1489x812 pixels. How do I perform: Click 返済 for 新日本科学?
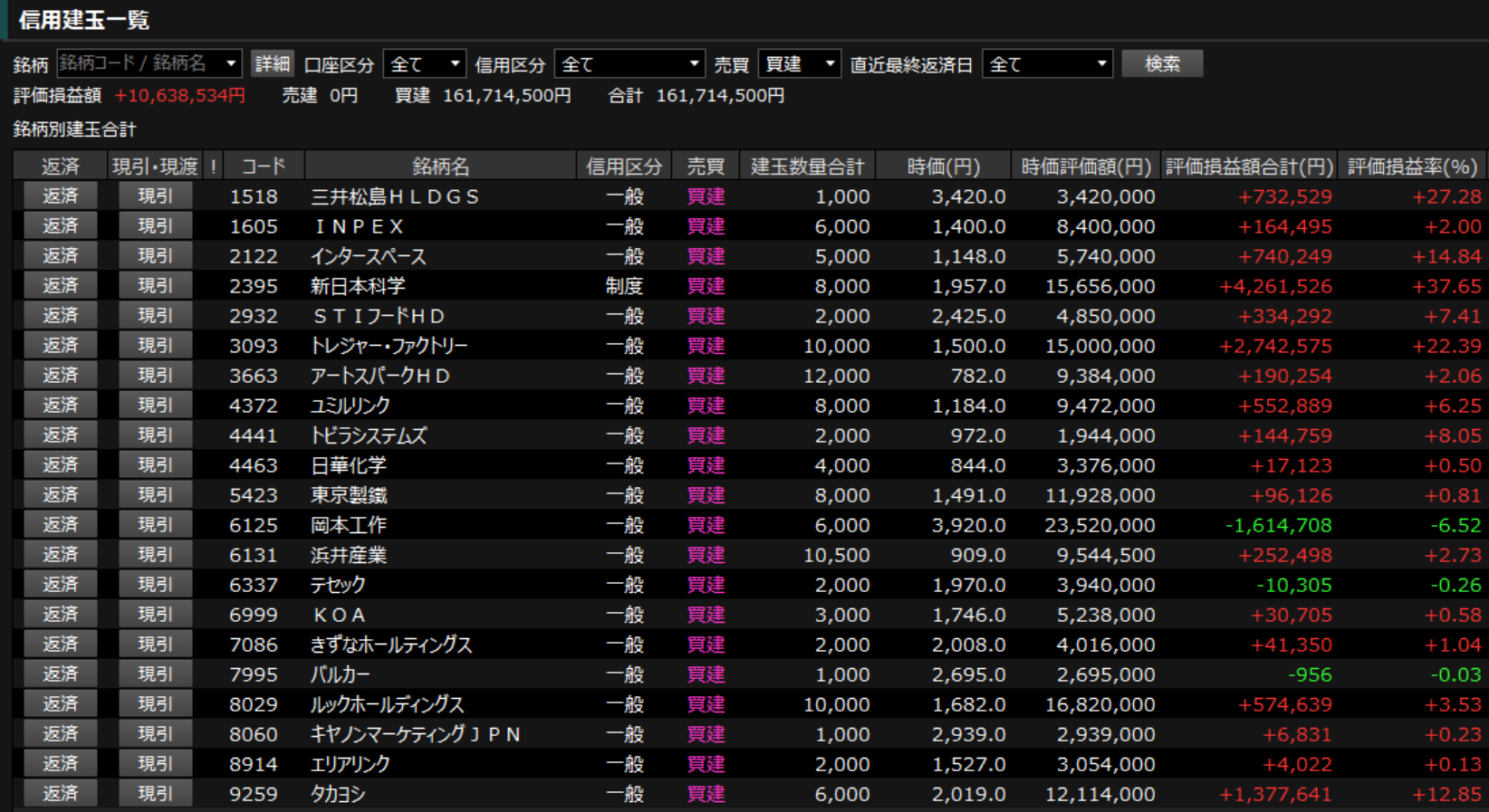pyautogui.click(x=61, y=285)
